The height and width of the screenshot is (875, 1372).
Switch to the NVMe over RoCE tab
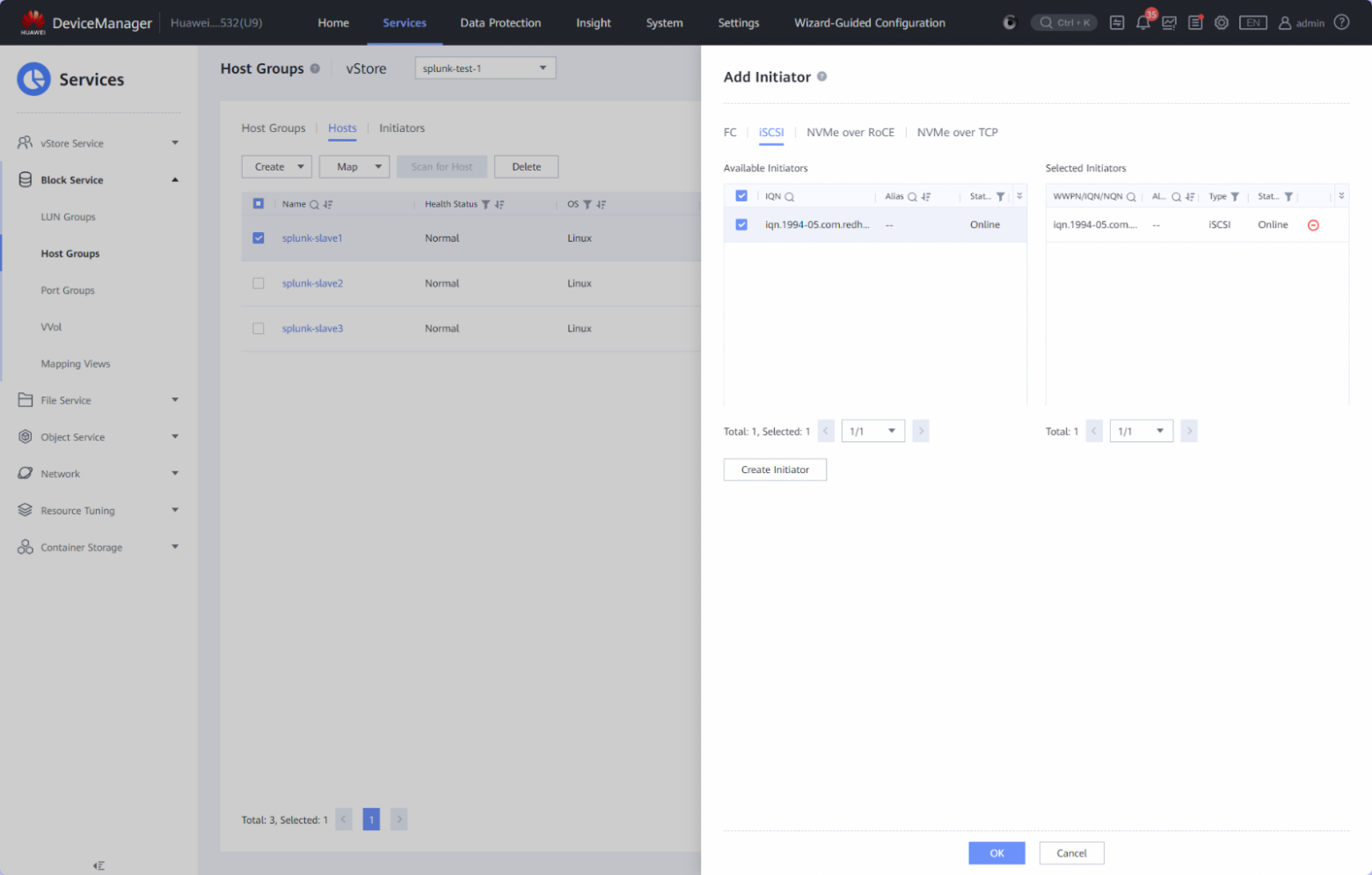coord(850,133)
